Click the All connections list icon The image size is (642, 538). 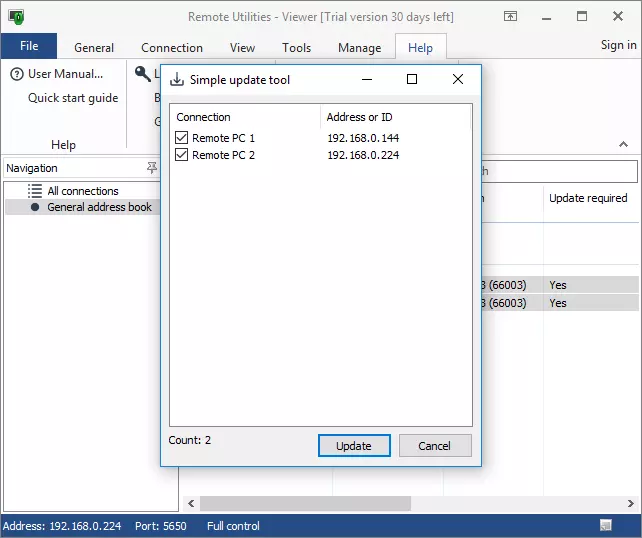point(35,191)
